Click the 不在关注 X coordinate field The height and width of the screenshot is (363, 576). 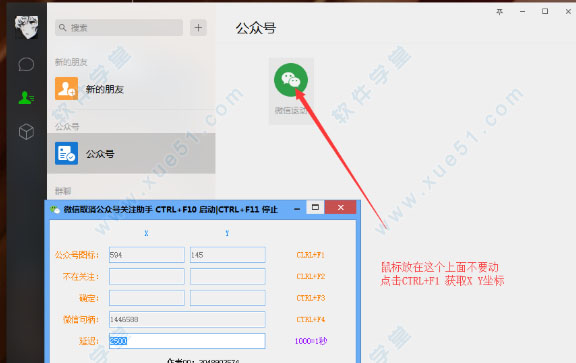(147, 276)
